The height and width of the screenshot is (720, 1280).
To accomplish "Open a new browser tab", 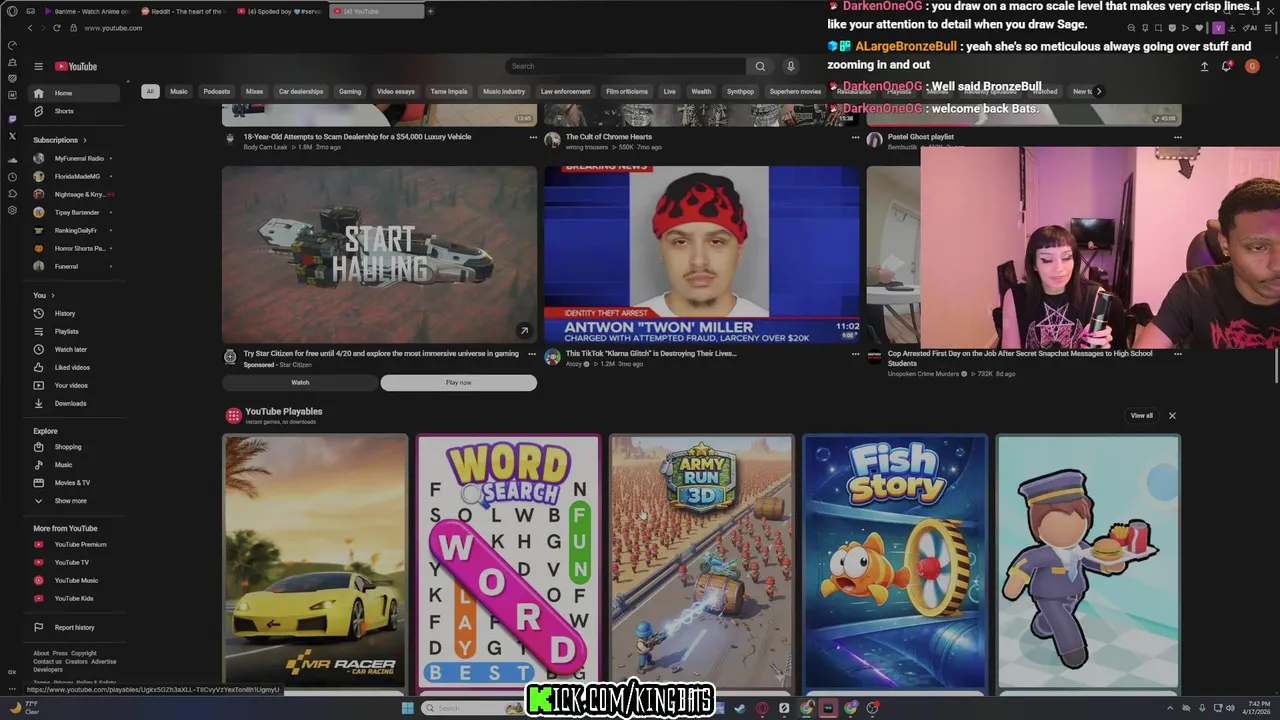I will point(430,11).
